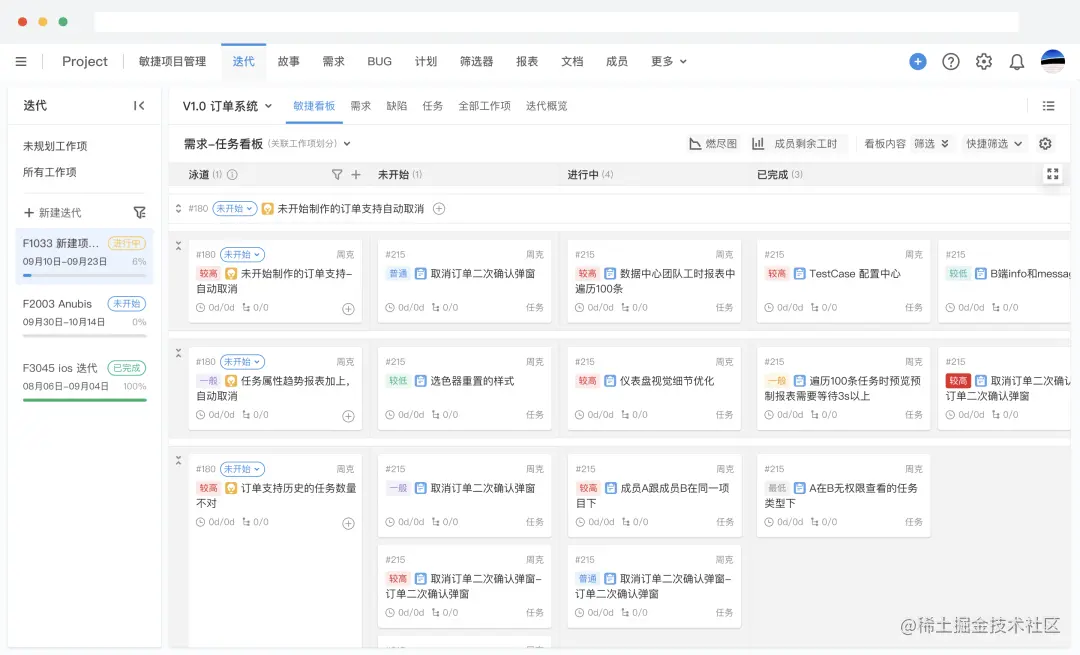Open the user avatar menu
1080x655 pixels.
1052,61
